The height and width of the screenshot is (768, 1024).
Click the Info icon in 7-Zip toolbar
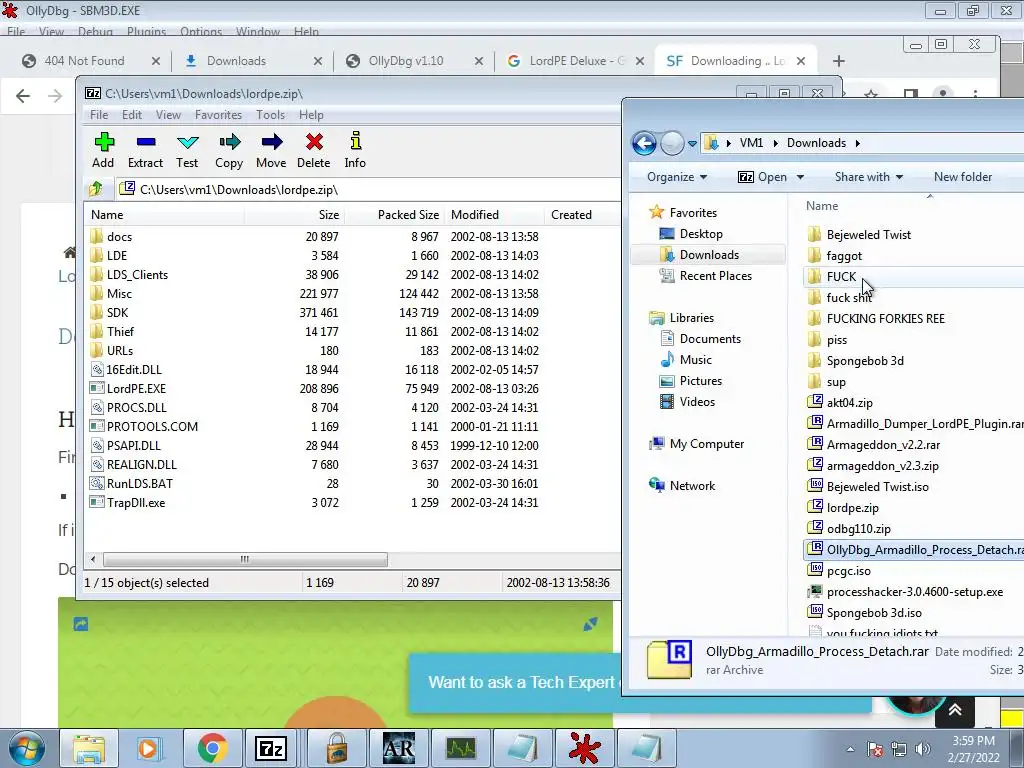click(355, 142)
